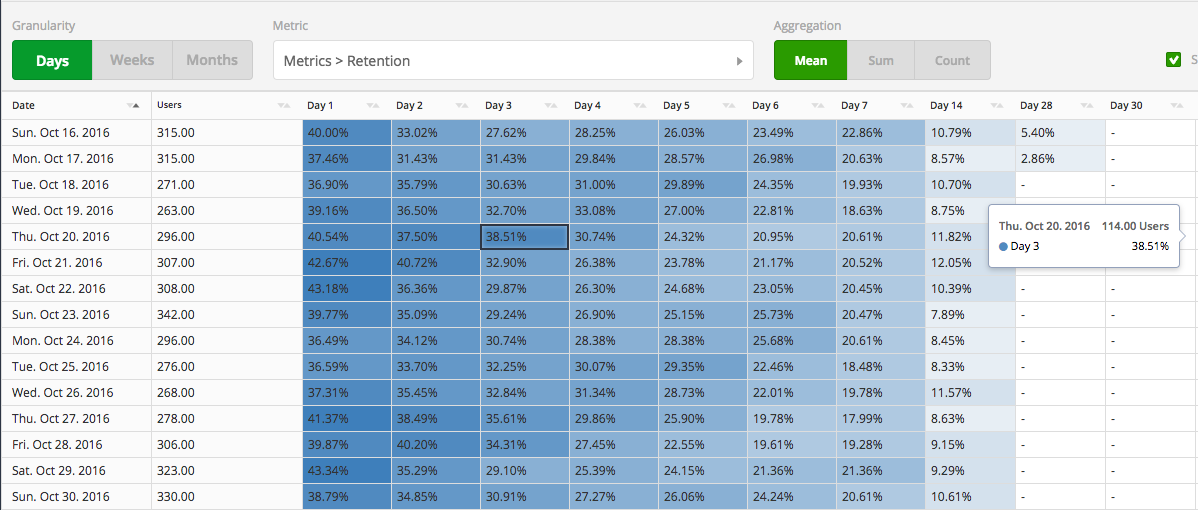This screenshot has width=1198, height=510.
Task: Select Mean aggregation button
Action: 811,60
